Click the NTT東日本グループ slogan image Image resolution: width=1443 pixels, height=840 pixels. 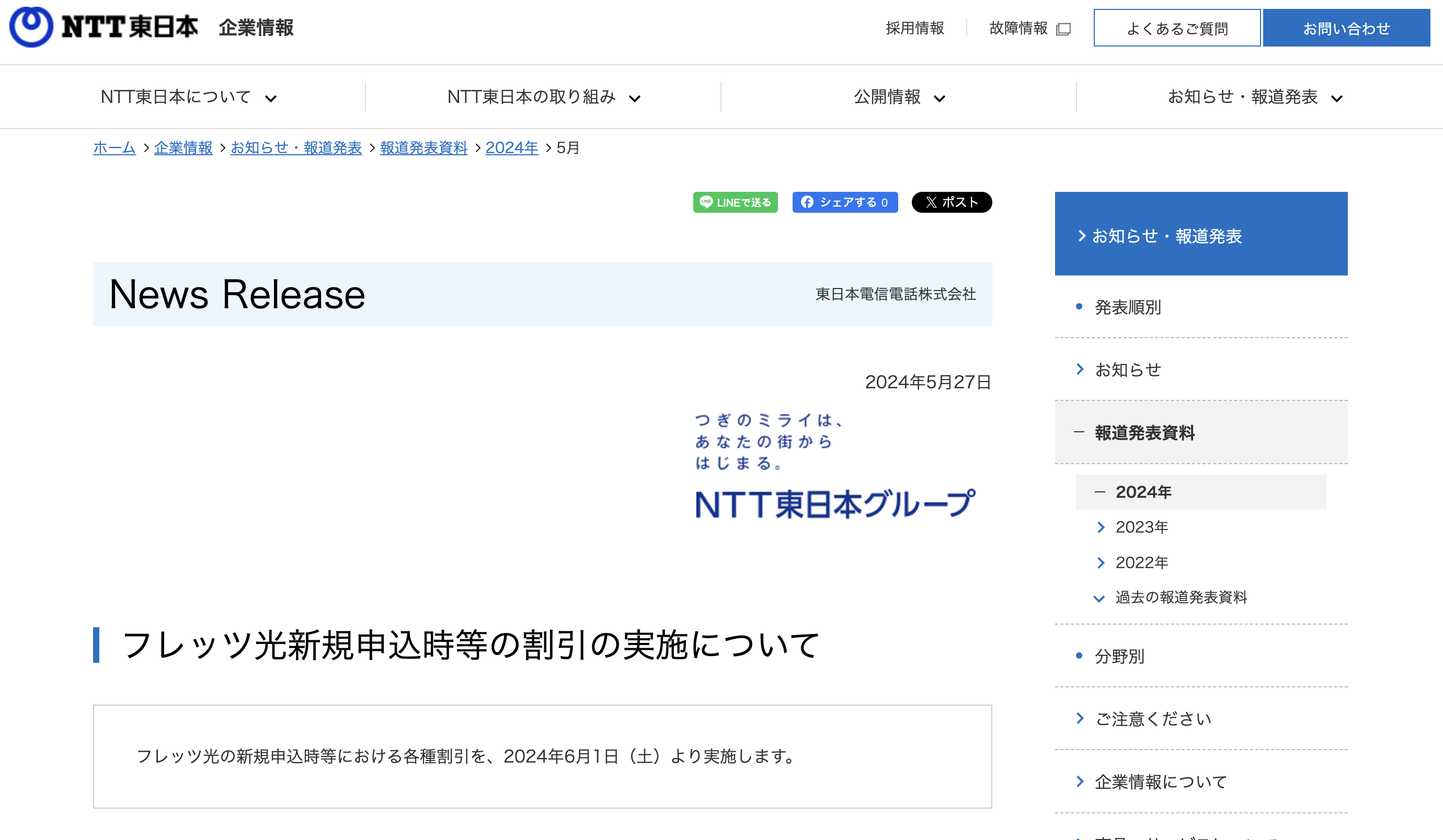coord(834,466)
